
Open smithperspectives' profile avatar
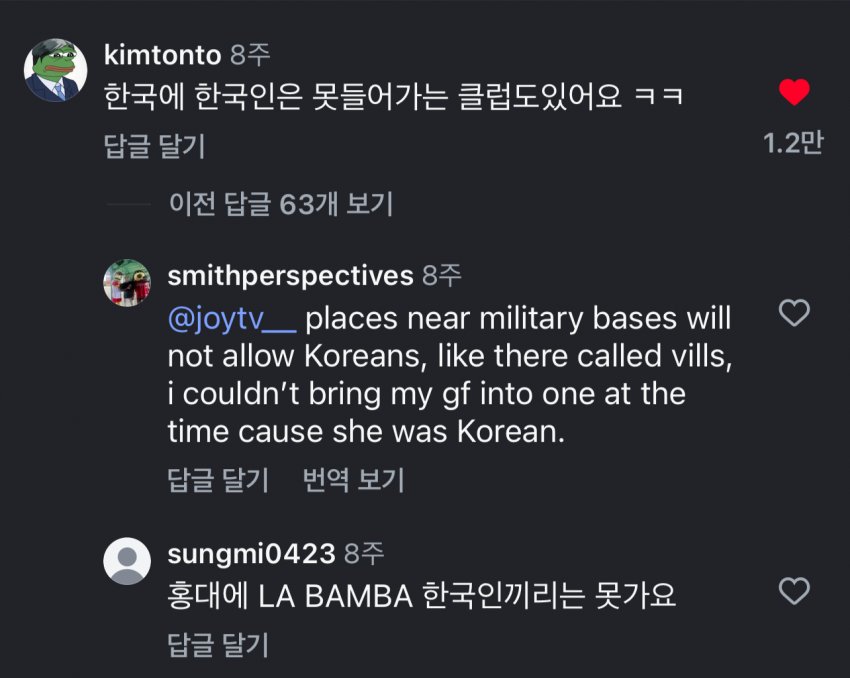[127, 283]
